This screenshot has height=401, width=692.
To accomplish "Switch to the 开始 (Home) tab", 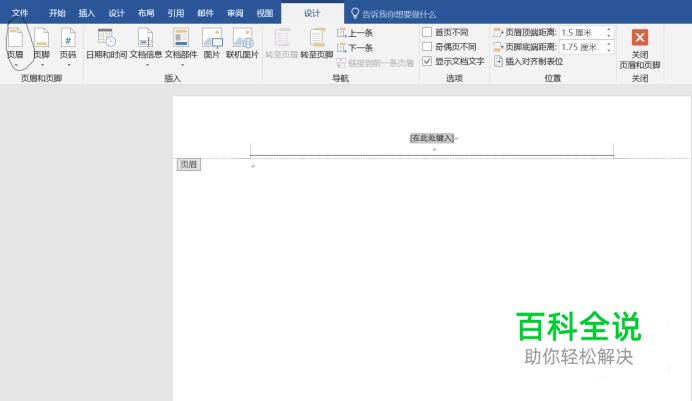I will (57, 13).
